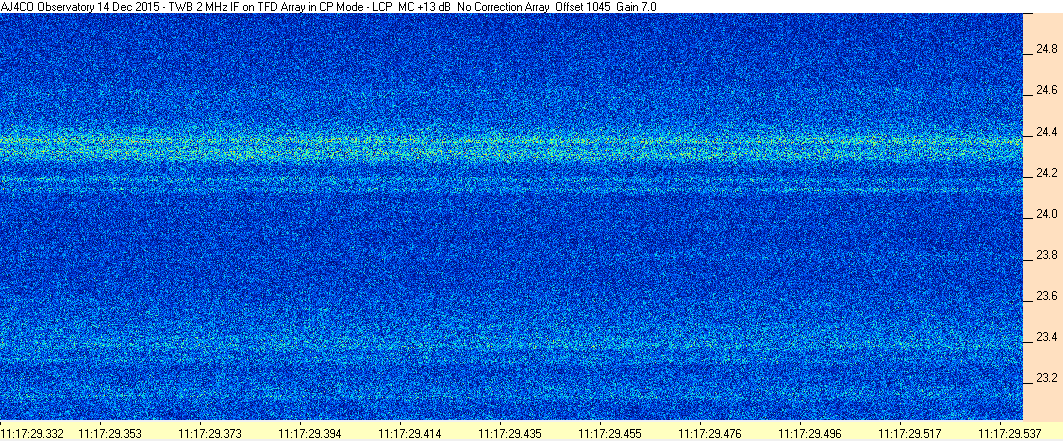This screenshot has height=441, width=1063.
Task: Click the 'MC +13 dB' header text
Action: [425, 6]
